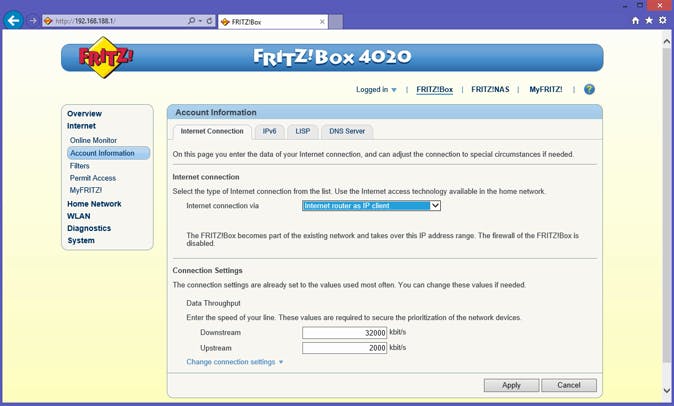
Task: Click the 'Connection Settings' heading text
Action: click(x=207, y=271)
